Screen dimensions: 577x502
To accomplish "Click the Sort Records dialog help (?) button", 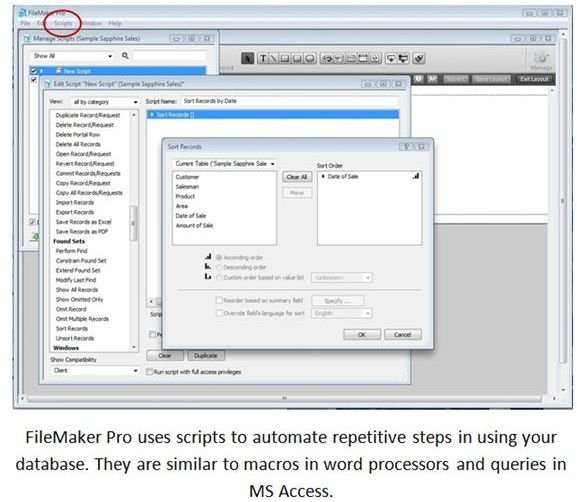I will coord(406,146).
